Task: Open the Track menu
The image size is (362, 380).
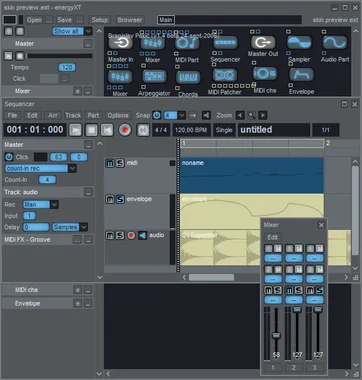Action: click(x=73, y=115)
